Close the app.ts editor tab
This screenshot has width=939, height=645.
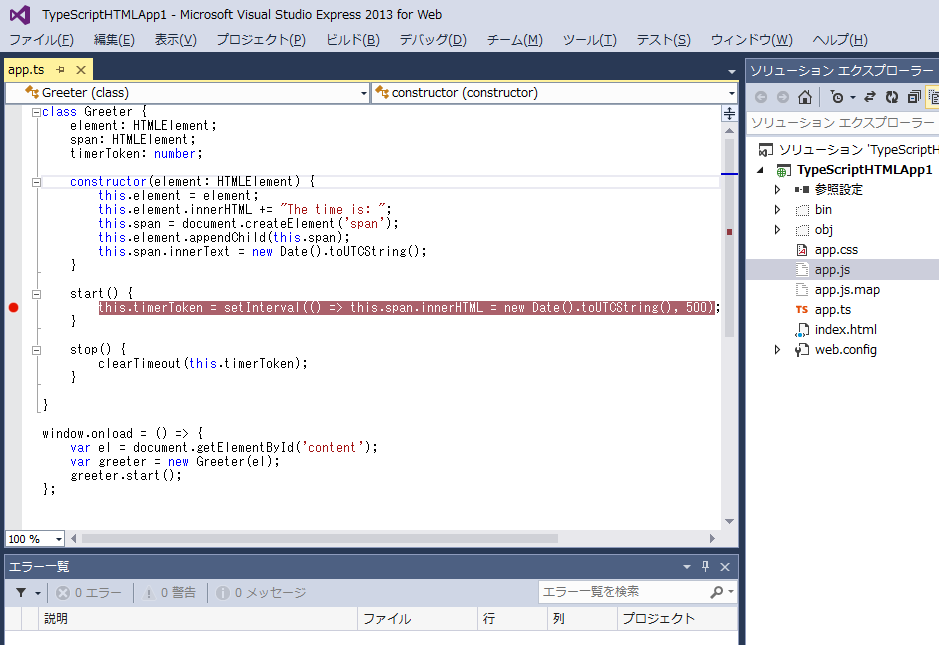tap(81, 70)
